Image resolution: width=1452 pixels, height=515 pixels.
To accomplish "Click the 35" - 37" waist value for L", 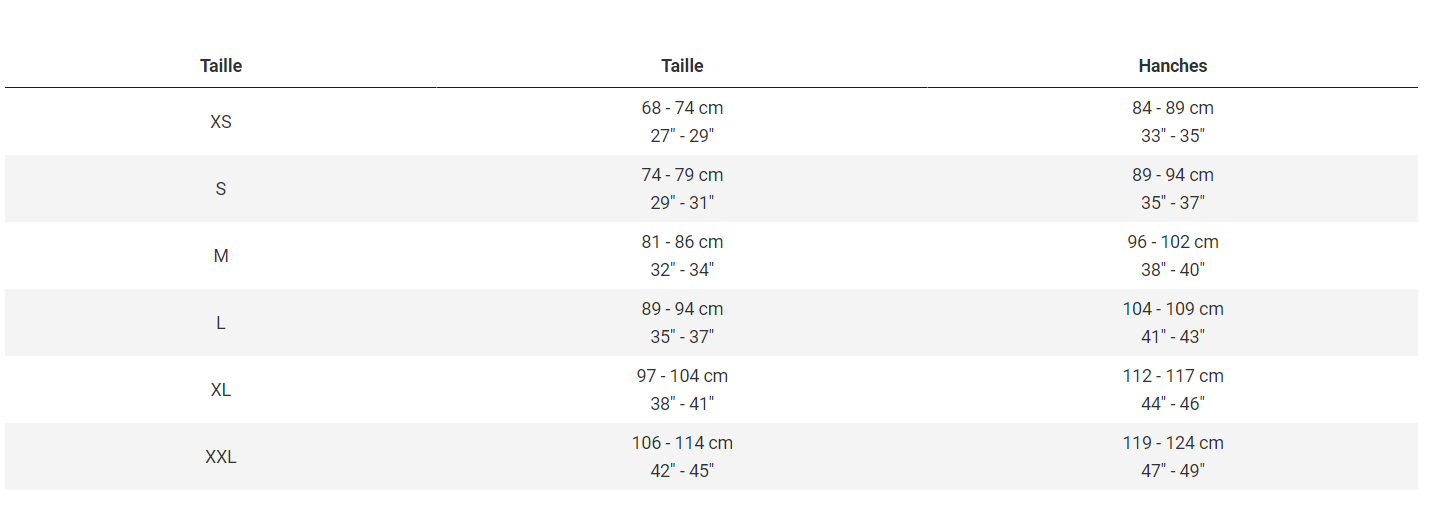I will tap(682, 337).
